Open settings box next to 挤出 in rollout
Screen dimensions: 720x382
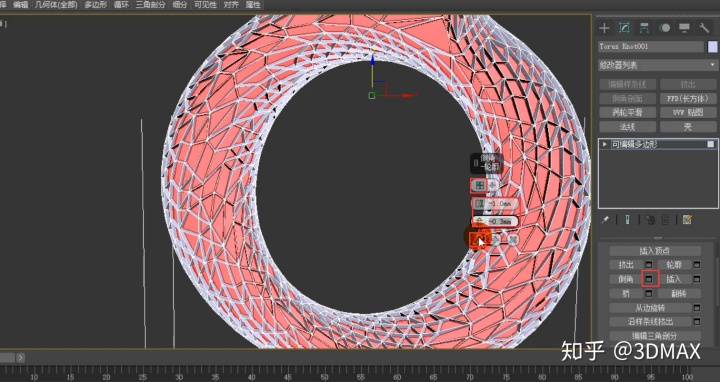648,265
